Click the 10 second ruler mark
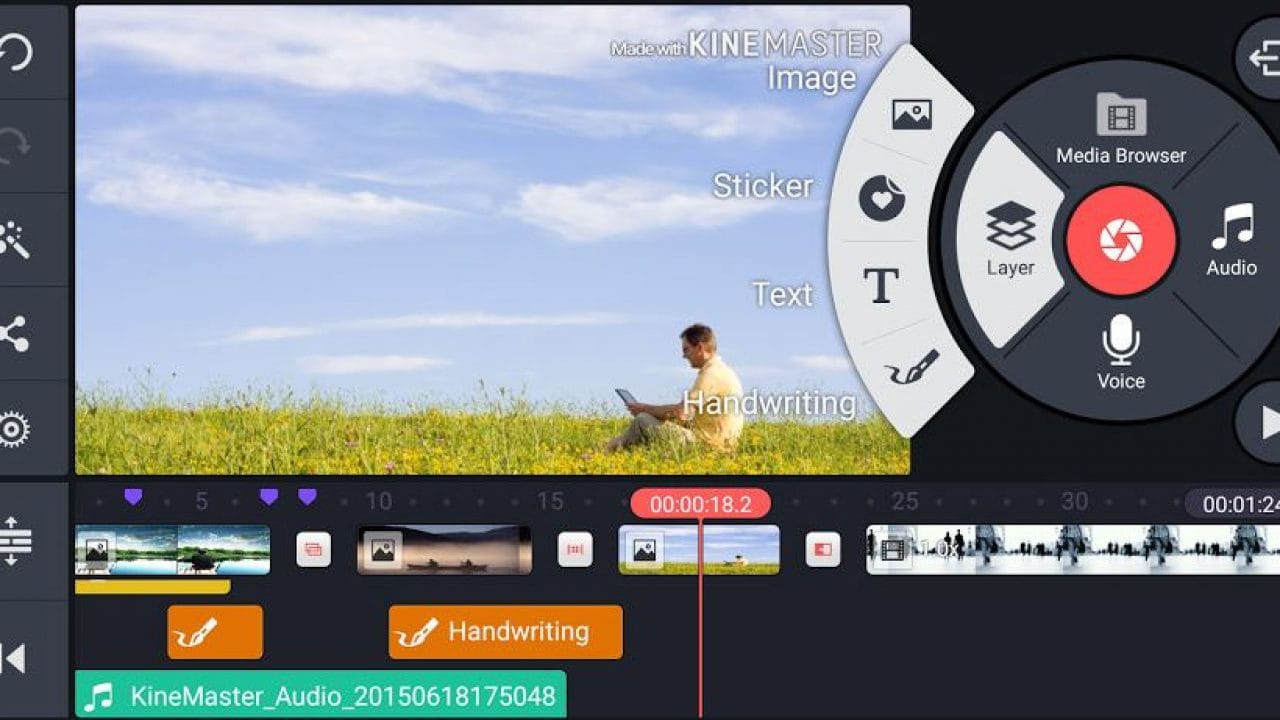The image size is (1280, 720). coord(379,502)
